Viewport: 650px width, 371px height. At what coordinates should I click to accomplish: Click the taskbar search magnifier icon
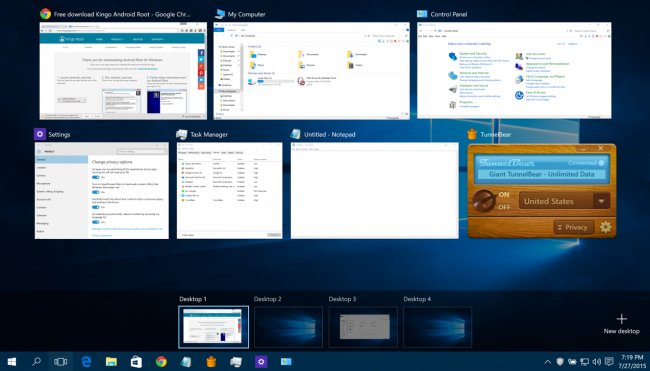36,361
